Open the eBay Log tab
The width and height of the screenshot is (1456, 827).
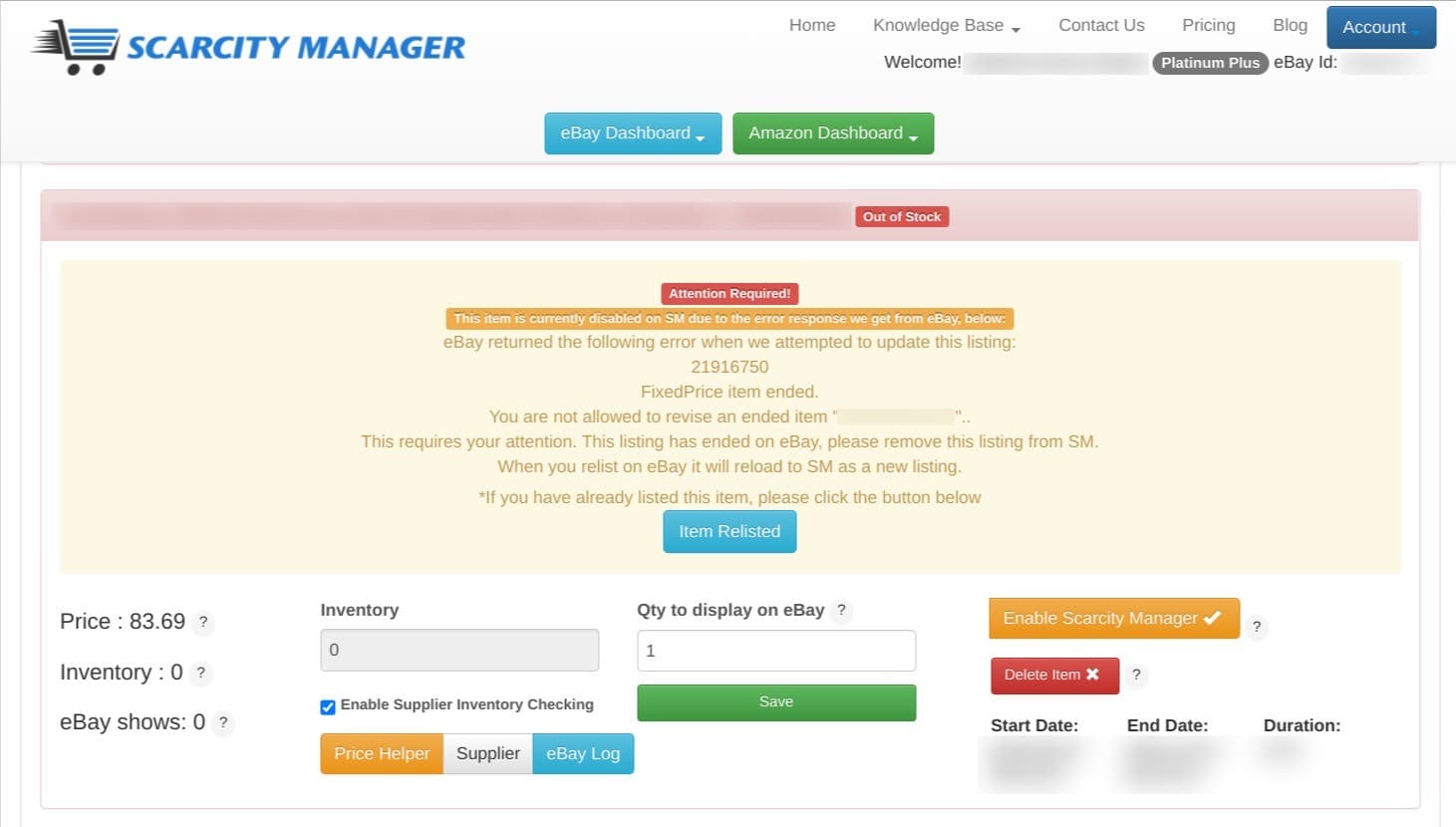[583, 753]
